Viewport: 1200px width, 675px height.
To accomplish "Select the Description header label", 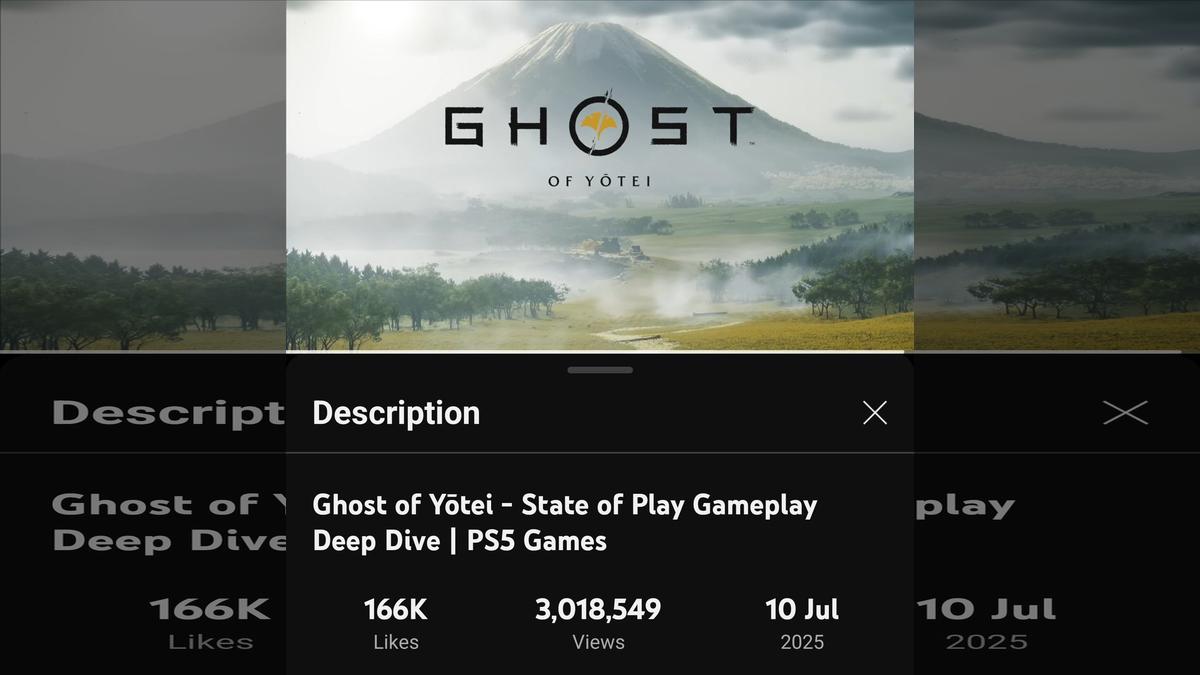I will (396, 412).
